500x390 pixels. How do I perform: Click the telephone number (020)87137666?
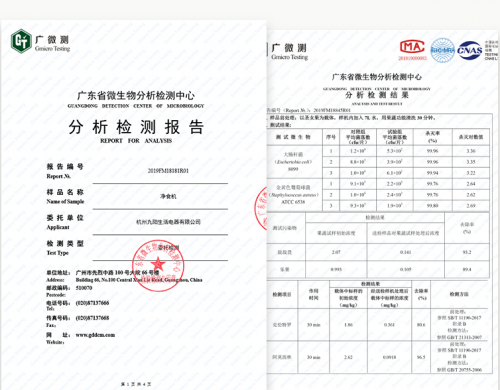[x=92, y=303]
